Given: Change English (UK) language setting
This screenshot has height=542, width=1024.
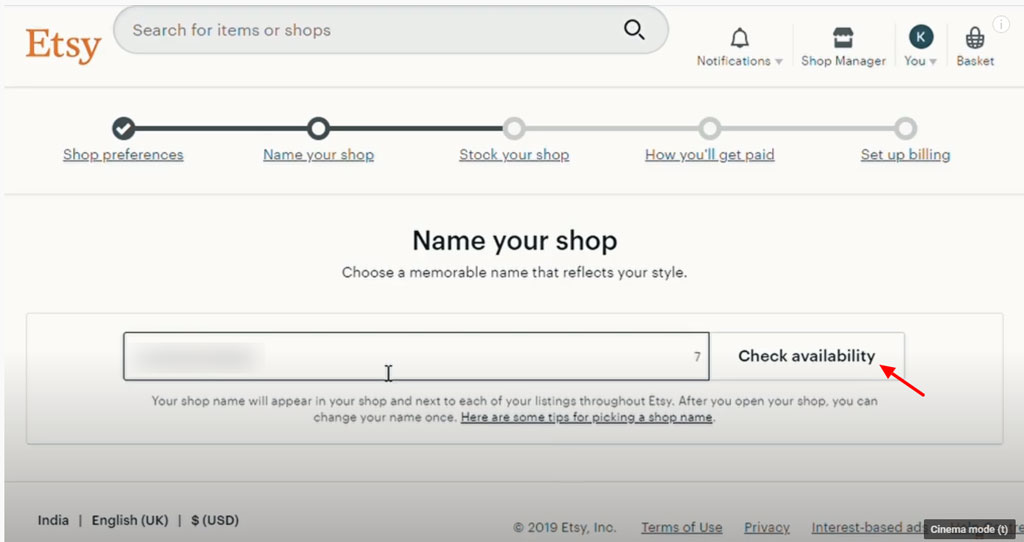Looking at the screenshot, I should click(130, 520).
